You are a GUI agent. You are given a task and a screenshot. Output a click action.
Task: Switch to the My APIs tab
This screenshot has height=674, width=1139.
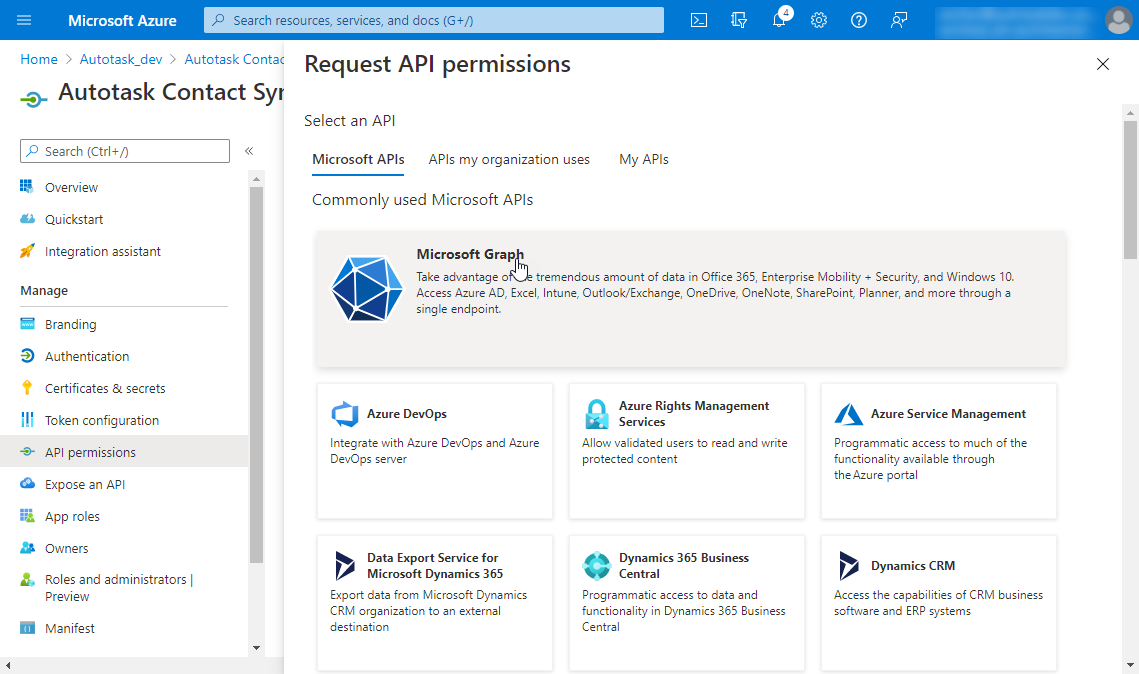click(x=643, y=159)
